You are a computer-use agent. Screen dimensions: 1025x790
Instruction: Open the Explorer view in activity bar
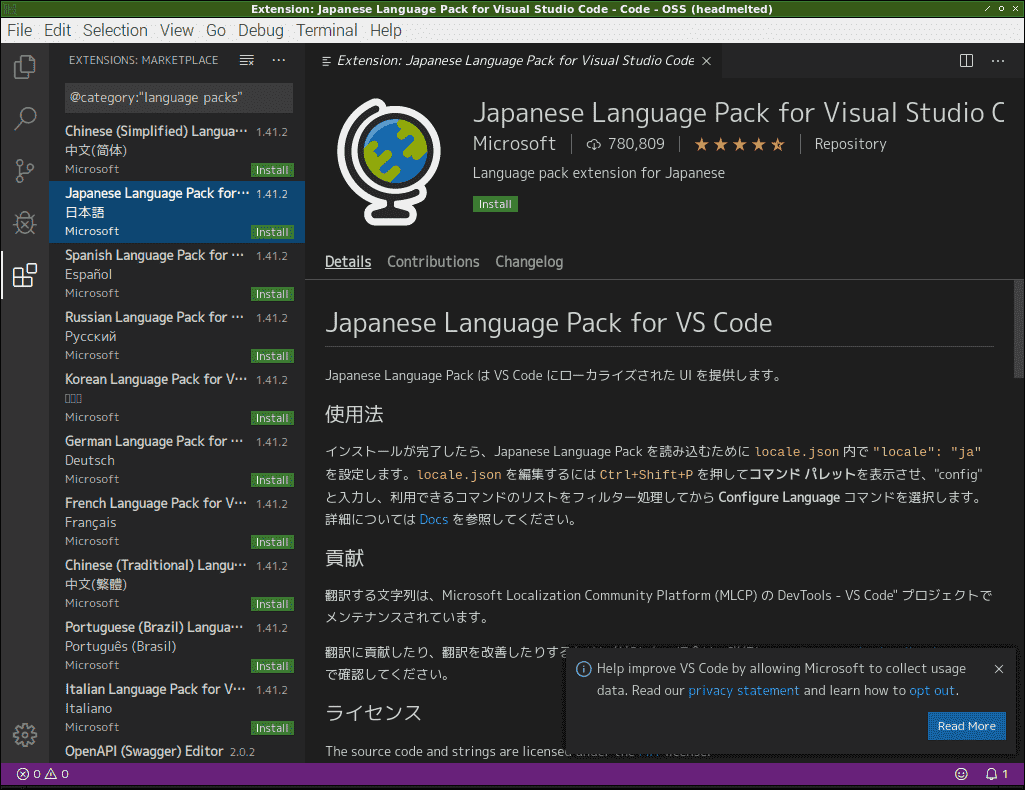[25, 67]
